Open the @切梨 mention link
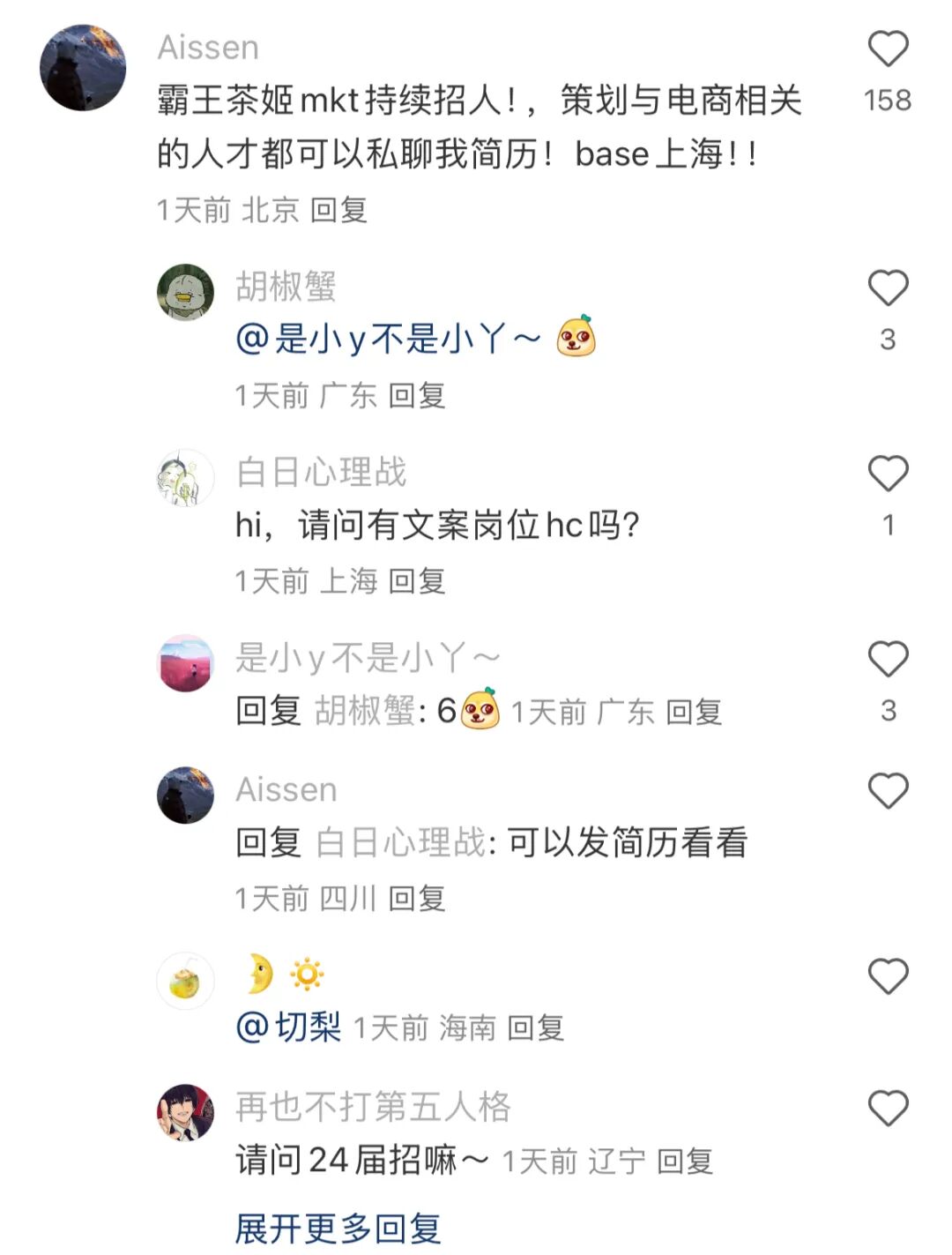This screenshot has width=952, height=1255. pyautogui.click(x=288, y=1027)
